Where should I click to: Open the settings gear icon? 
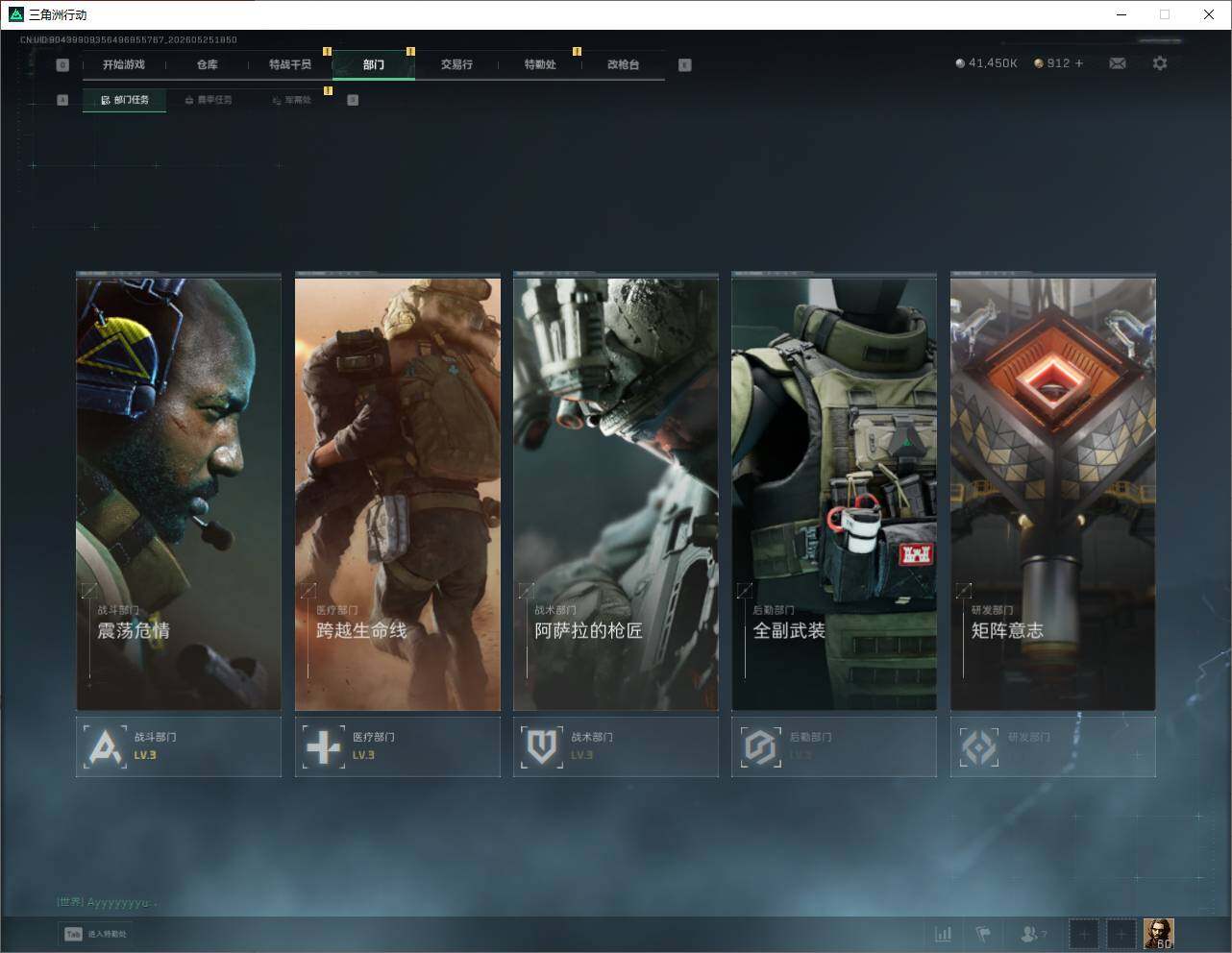coord(1160,63)
